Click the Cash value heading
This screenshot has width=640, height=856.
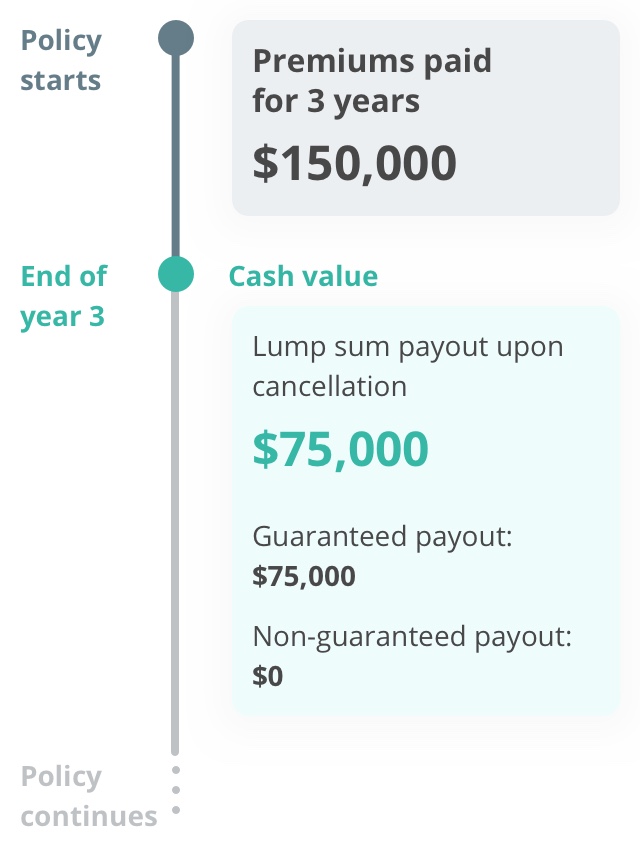click(303, 276)
